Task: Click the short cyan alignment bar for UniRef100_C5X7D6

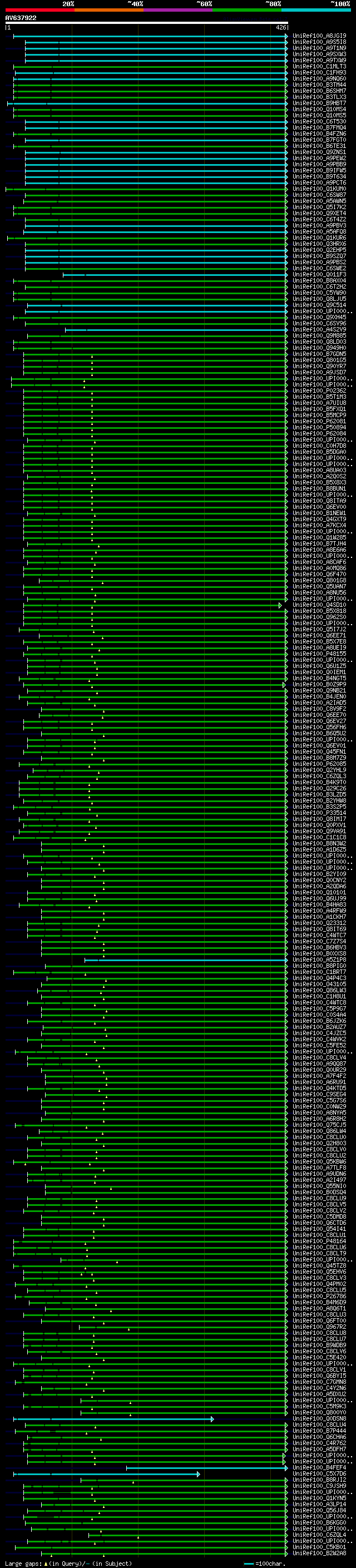Action: coord(106,1473)
